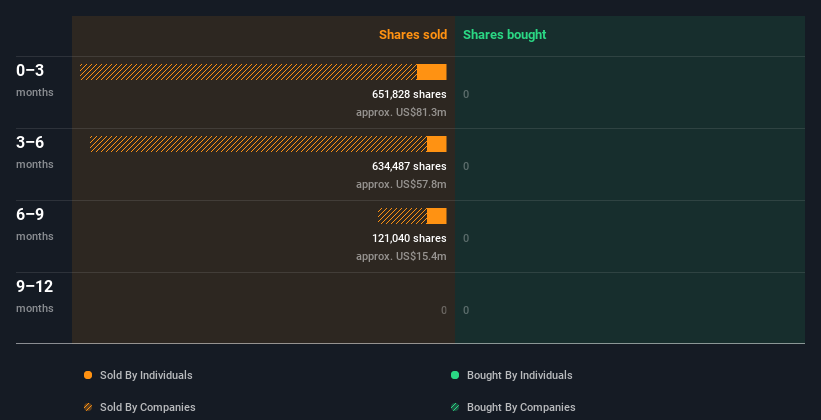Click the shares bought 0 in 9–12 months row
Viewport: 821px width, 420px height.
point(466,310)
